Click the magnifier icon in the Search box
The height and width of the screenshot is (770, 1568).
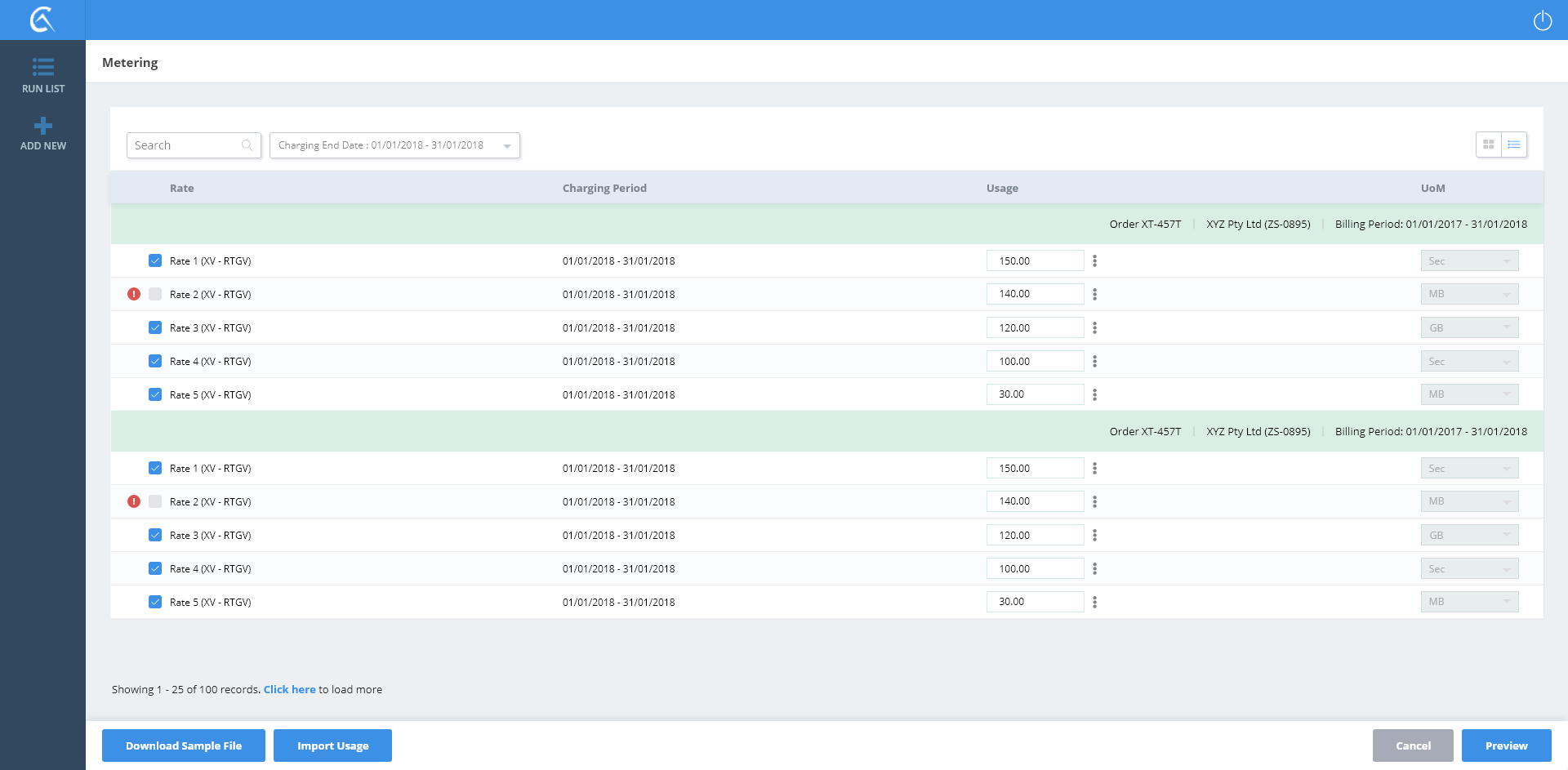[247, 145]
